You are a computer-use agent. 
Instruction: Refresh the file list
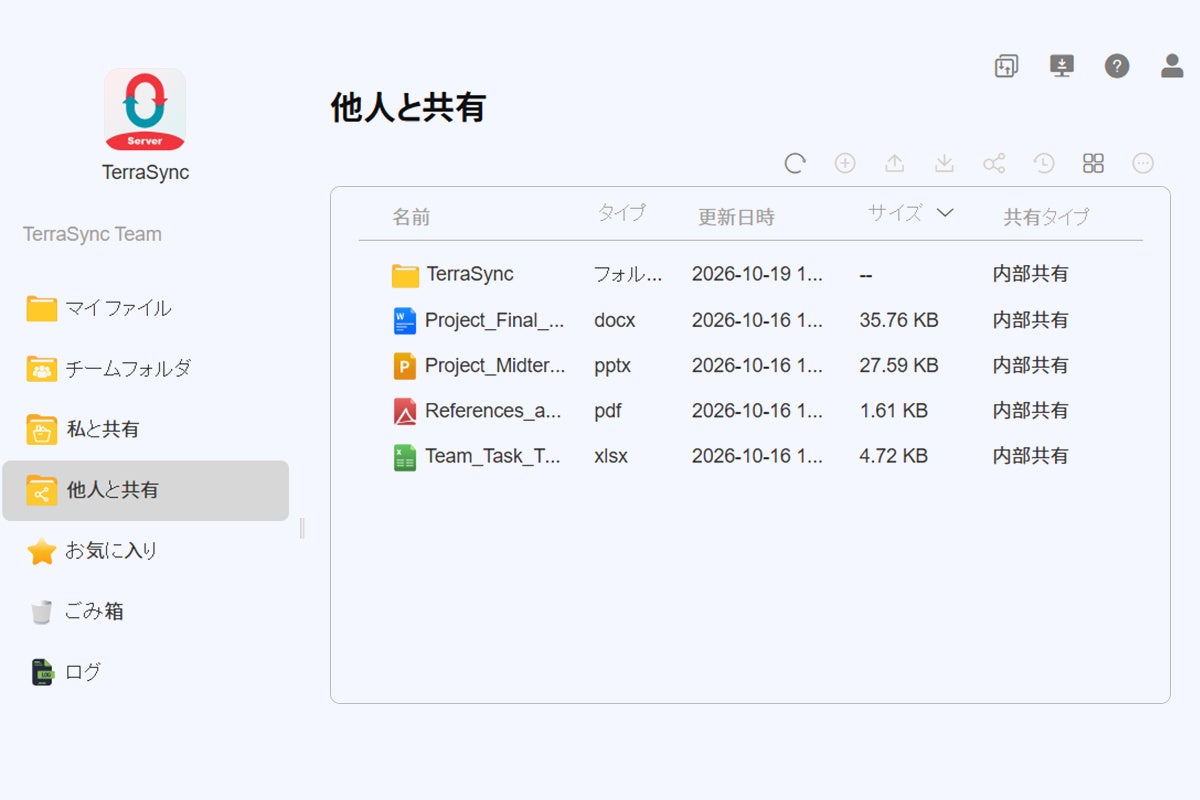795,163
